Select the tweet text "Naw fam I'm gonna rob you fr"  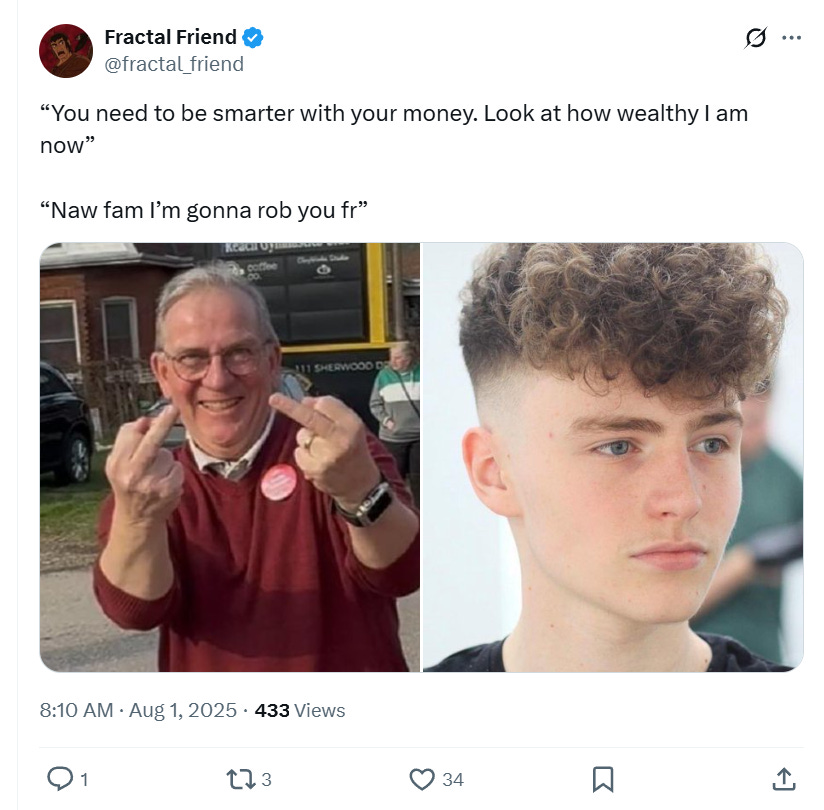click(204, 210)
